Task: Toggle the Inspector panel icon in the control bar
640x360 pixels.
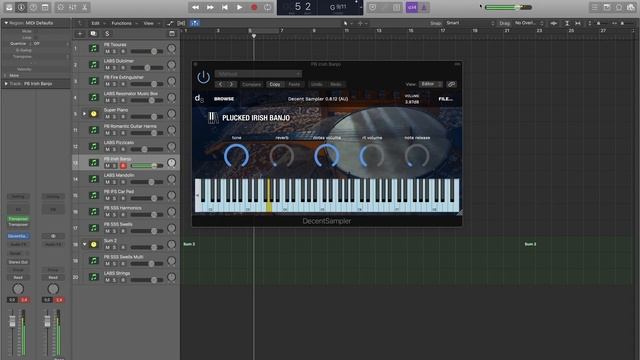Action: pos(21,7)
